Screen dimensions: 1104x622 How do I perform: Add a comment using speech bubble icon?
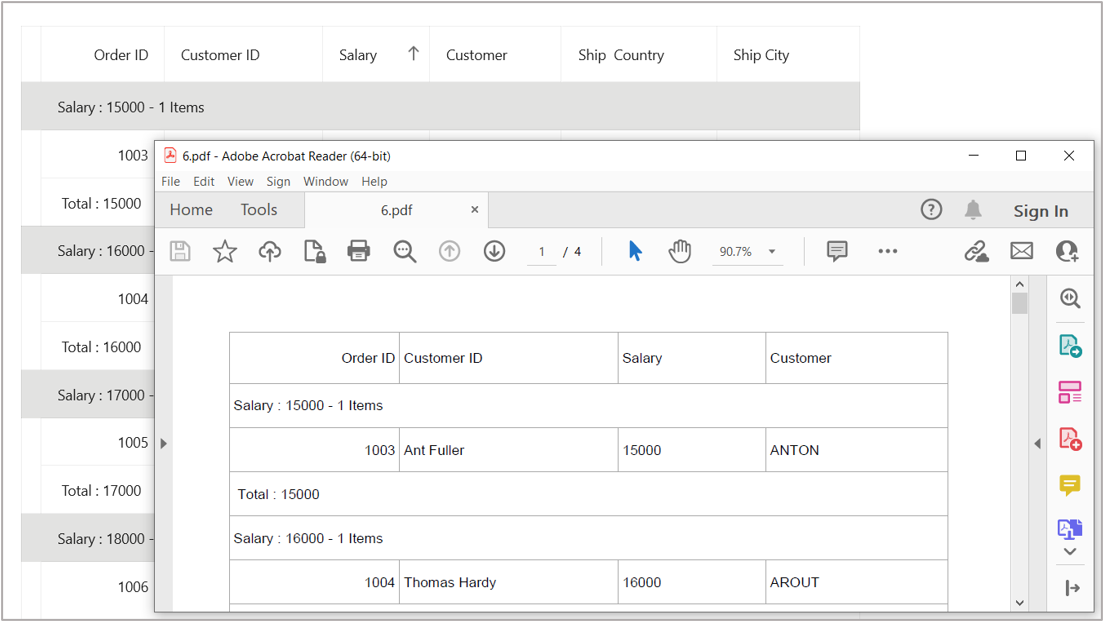tap(837, 251)
